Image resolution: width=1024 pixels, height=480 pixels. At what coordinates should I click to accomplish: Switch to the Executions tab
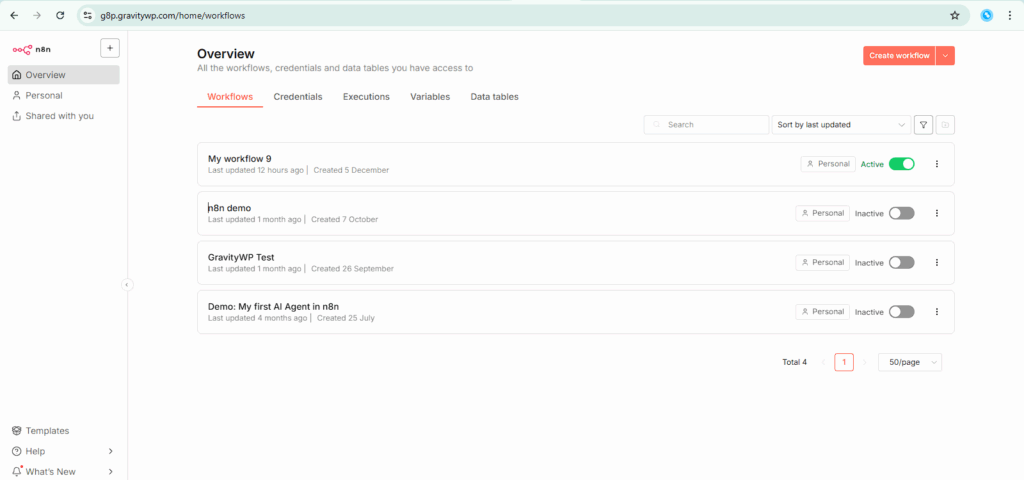tap(366, 97)
